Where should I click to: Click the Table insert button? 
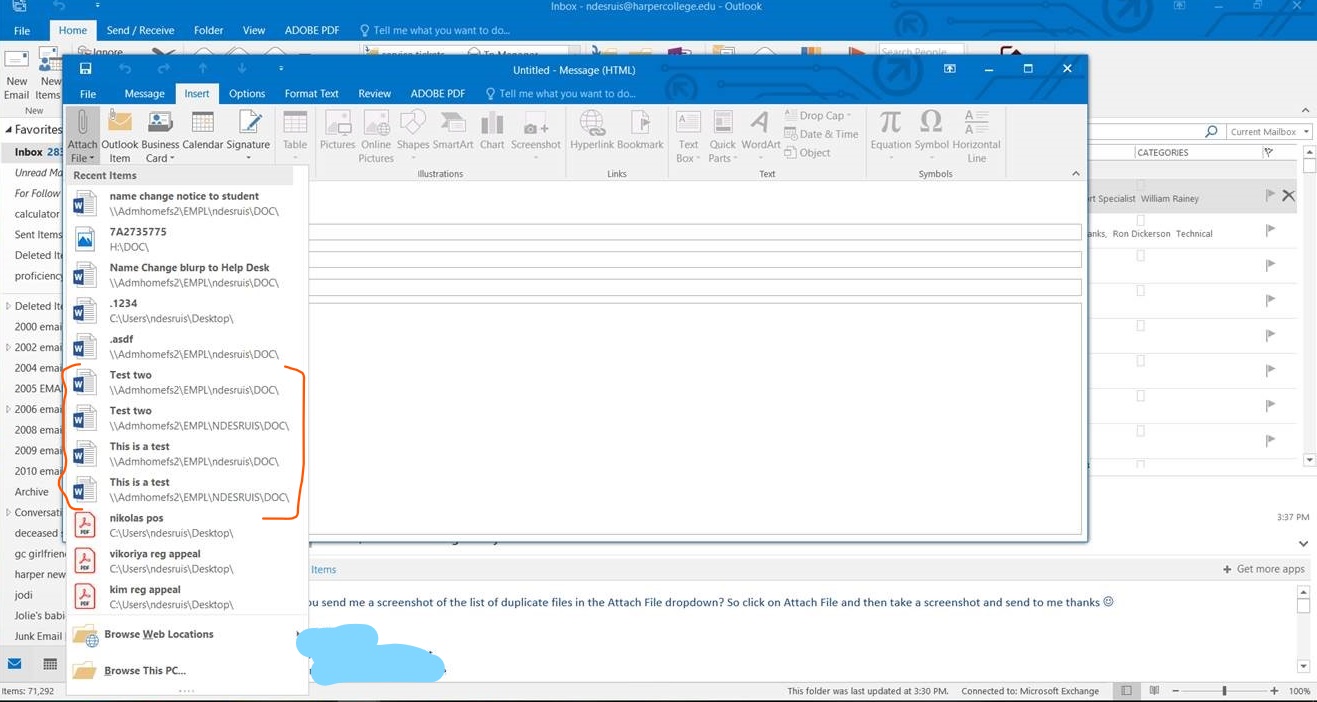[x=295, y=137]
